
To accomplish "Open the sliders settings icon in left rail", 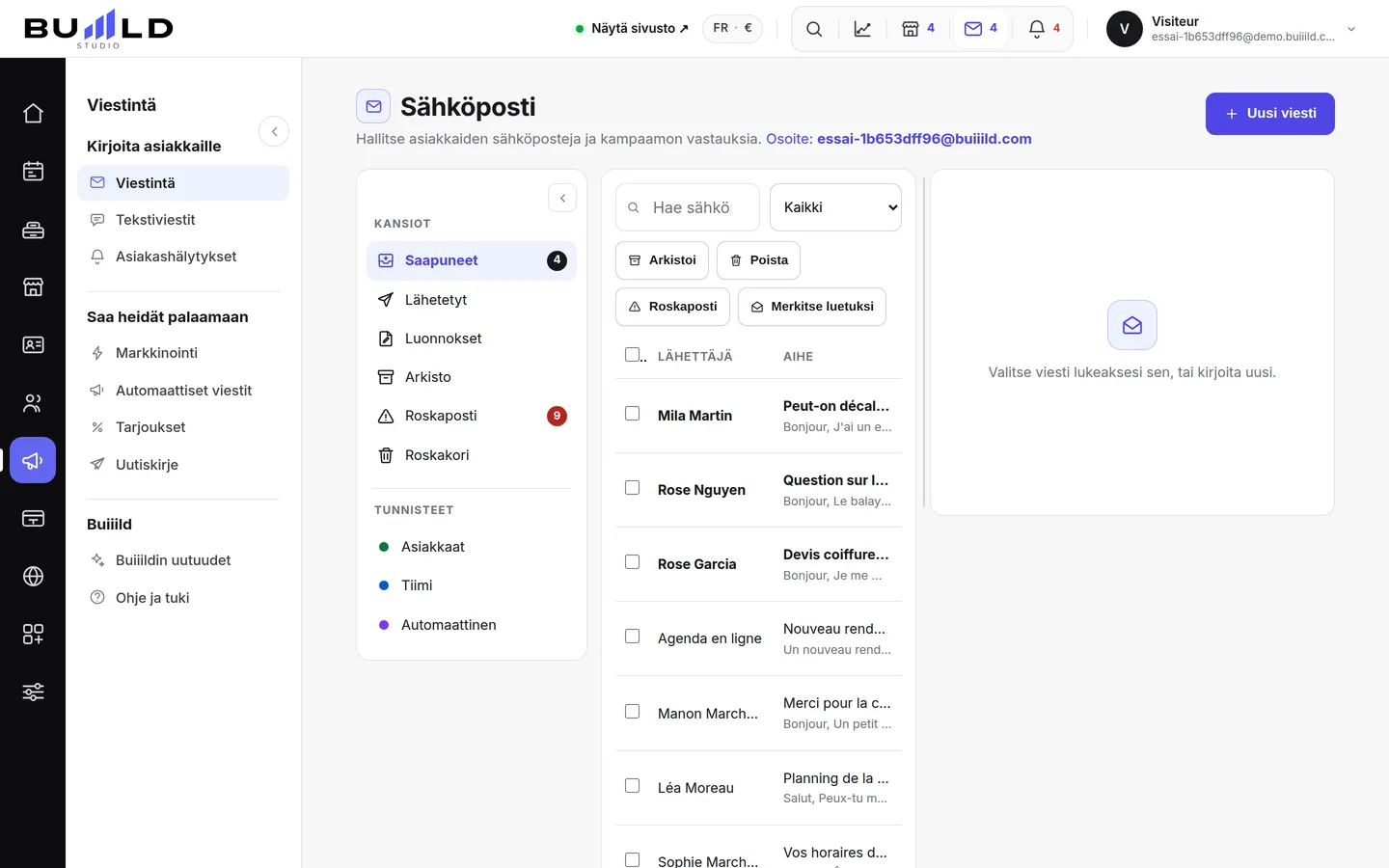I will [33, 692].
